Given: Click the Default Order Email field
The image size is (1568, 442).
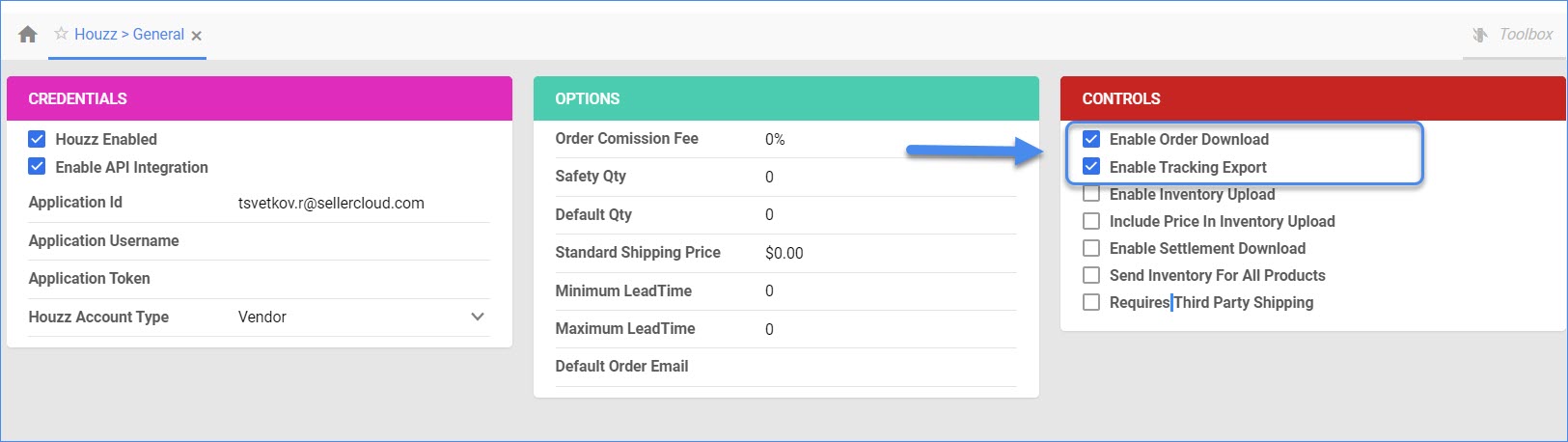Looking at the screenshot, I should pyautogui.click(x=890, y=367).
